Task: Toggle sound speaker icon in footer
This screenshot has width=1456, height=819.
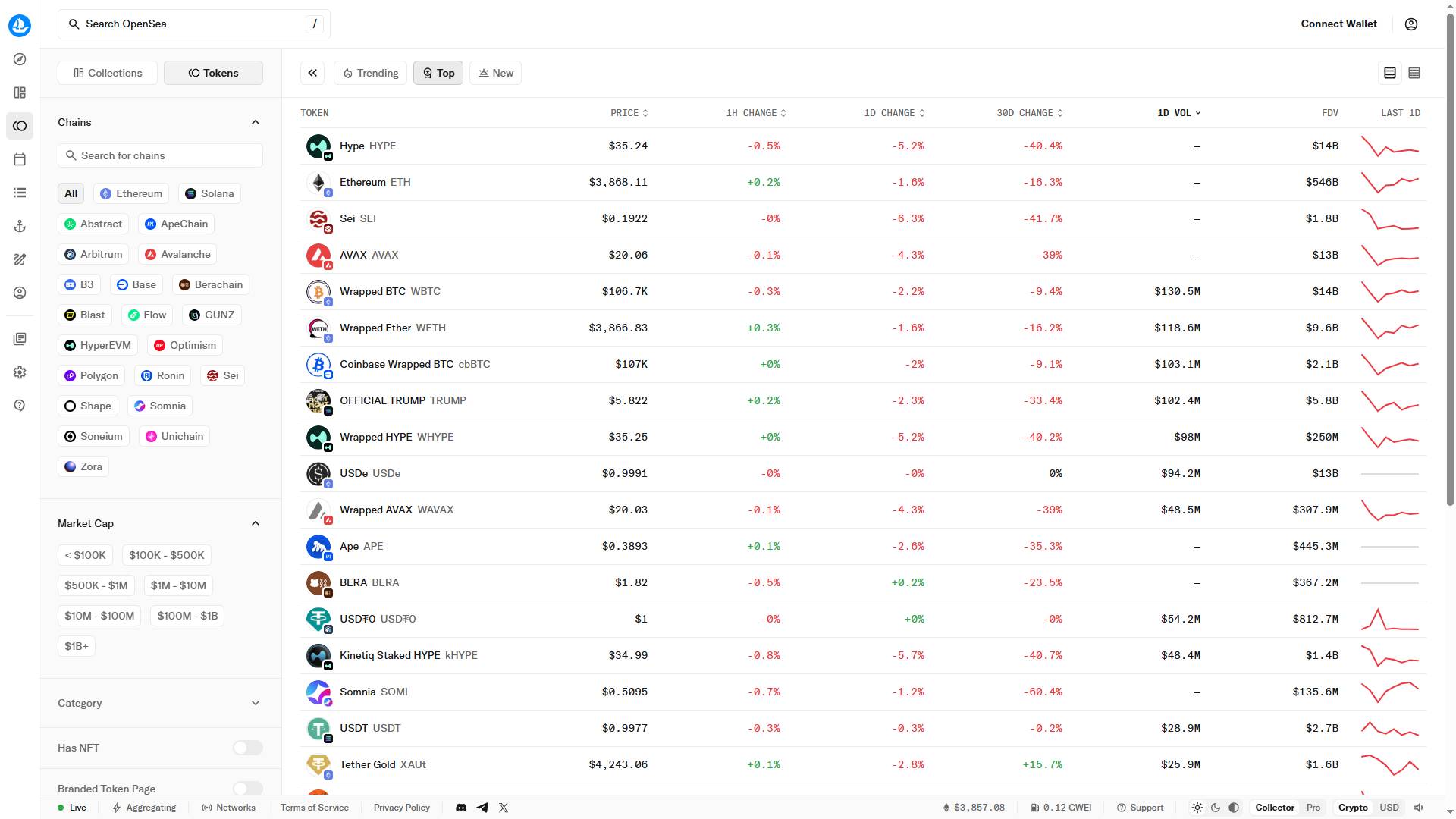Action: click(1419, 808)
